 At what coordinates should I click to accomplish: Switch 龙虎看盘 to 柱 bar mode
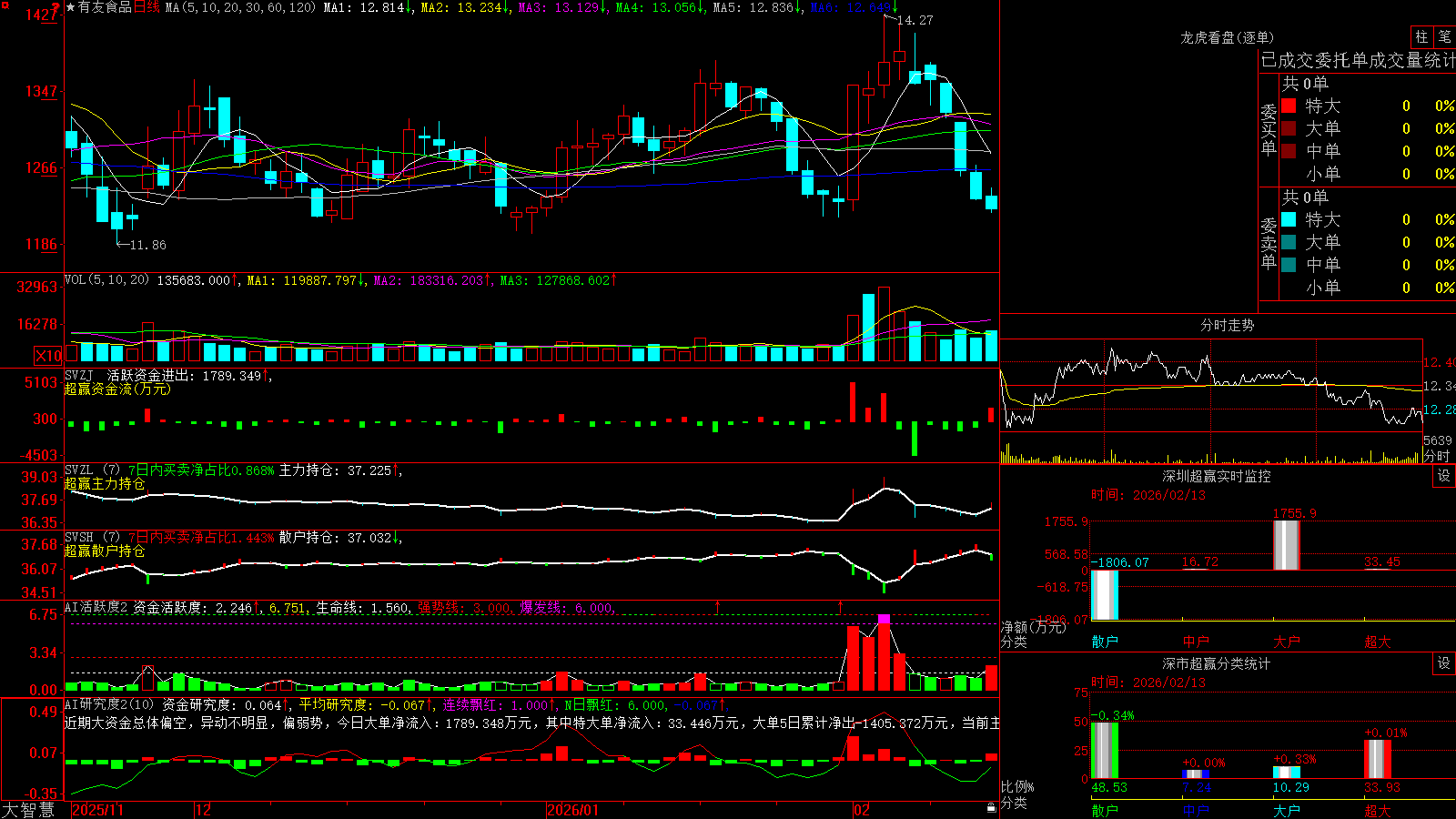pyautogui.click(x=1421, y=36)
